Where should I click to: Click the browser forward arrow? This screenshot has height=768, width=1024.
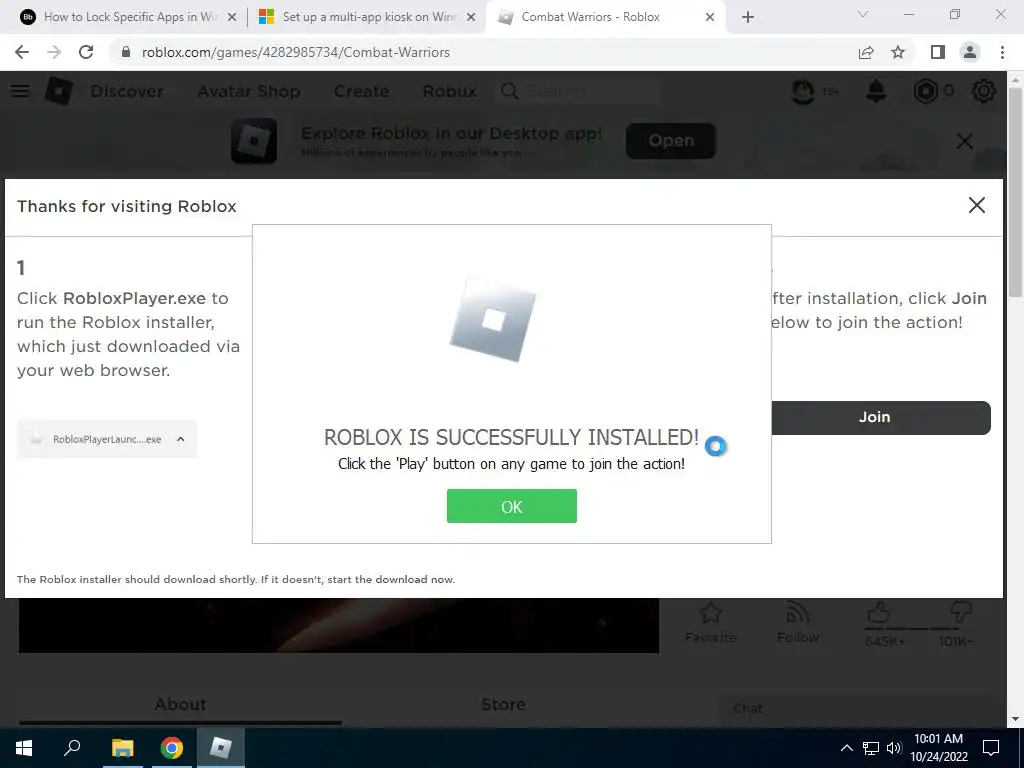54,52
